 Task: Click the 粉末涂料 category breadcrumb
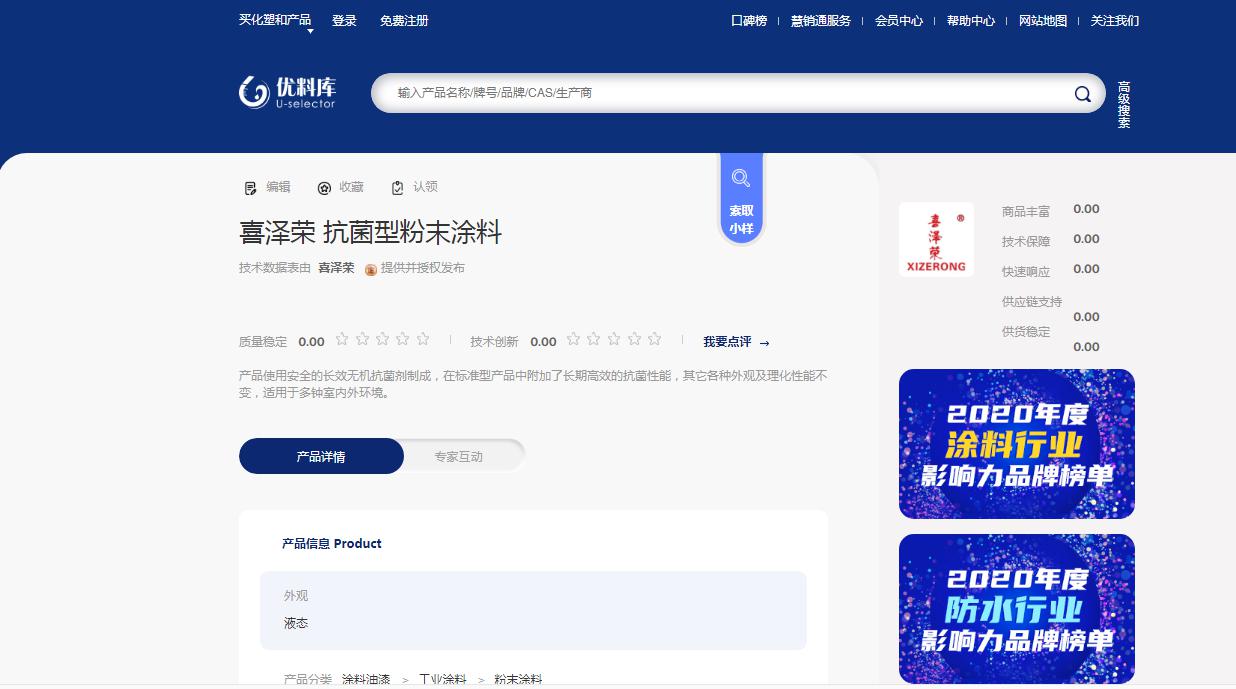tap(518, 680)
